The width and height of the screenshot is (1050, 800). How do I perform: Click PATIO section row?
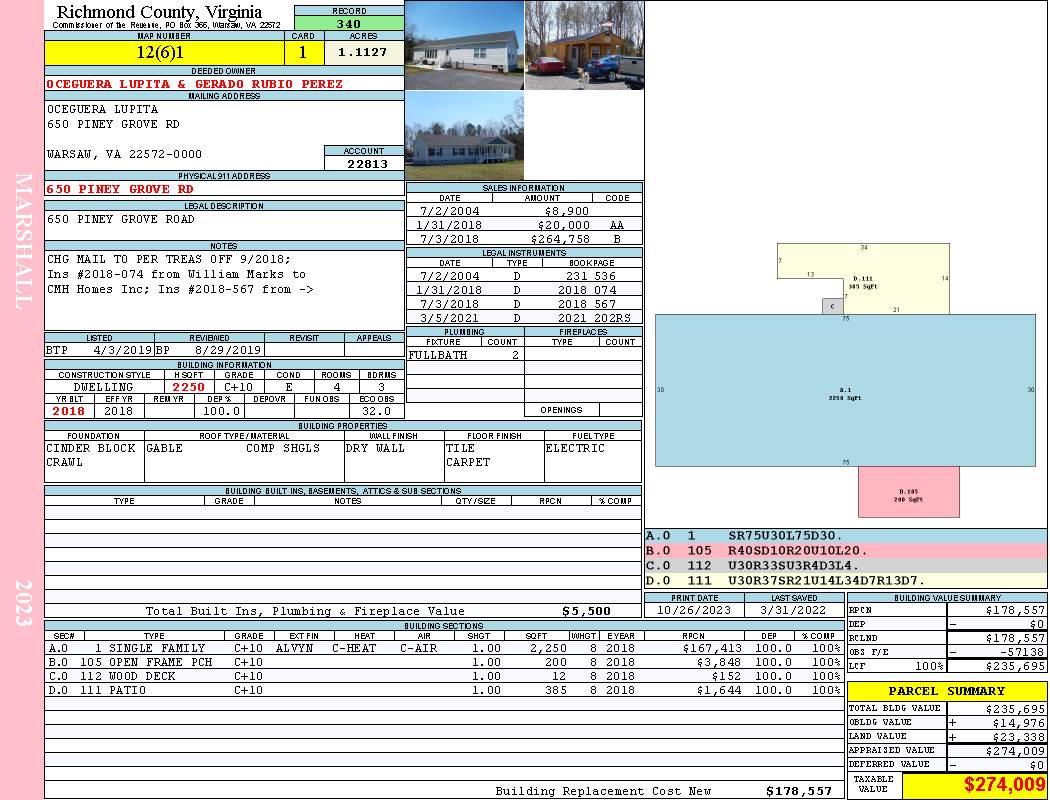click(443, 690)
